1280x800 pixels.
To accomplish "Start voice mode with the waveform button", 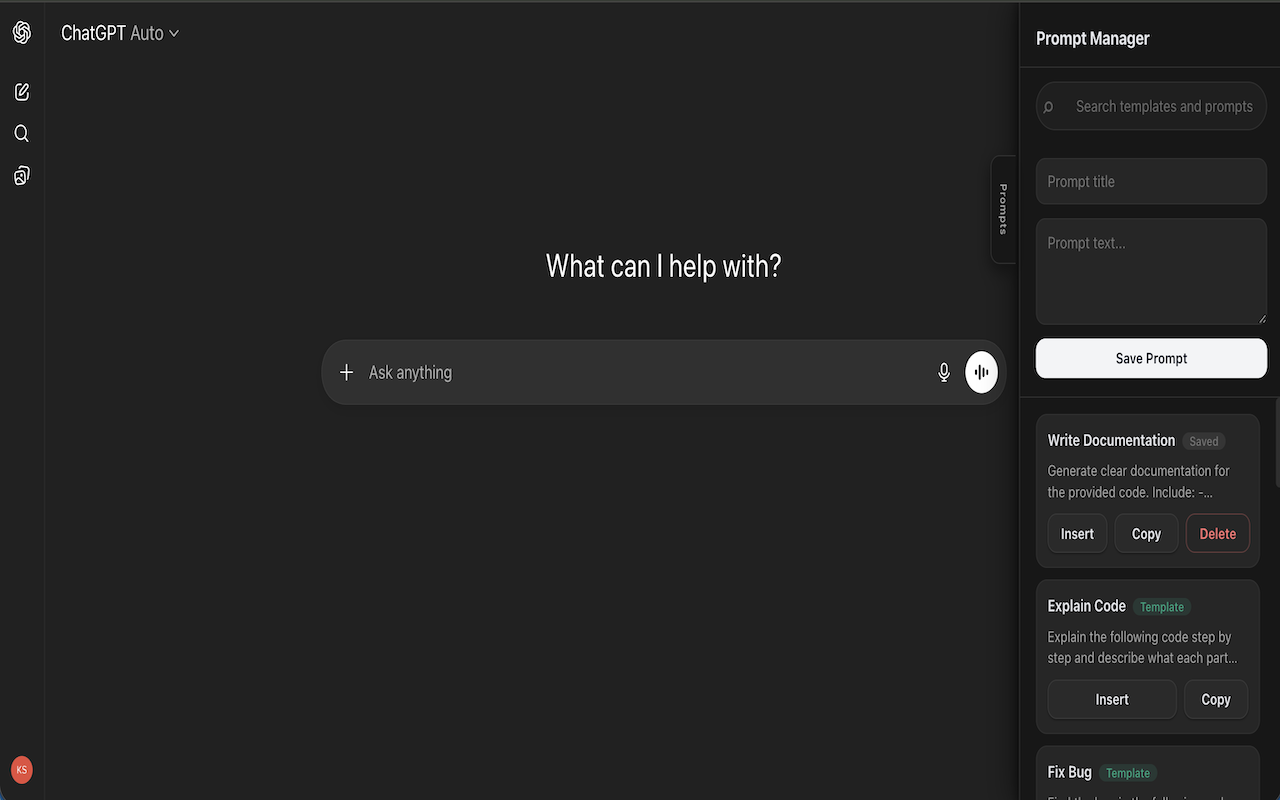I will pyautogui.click(x=980, y=371).
